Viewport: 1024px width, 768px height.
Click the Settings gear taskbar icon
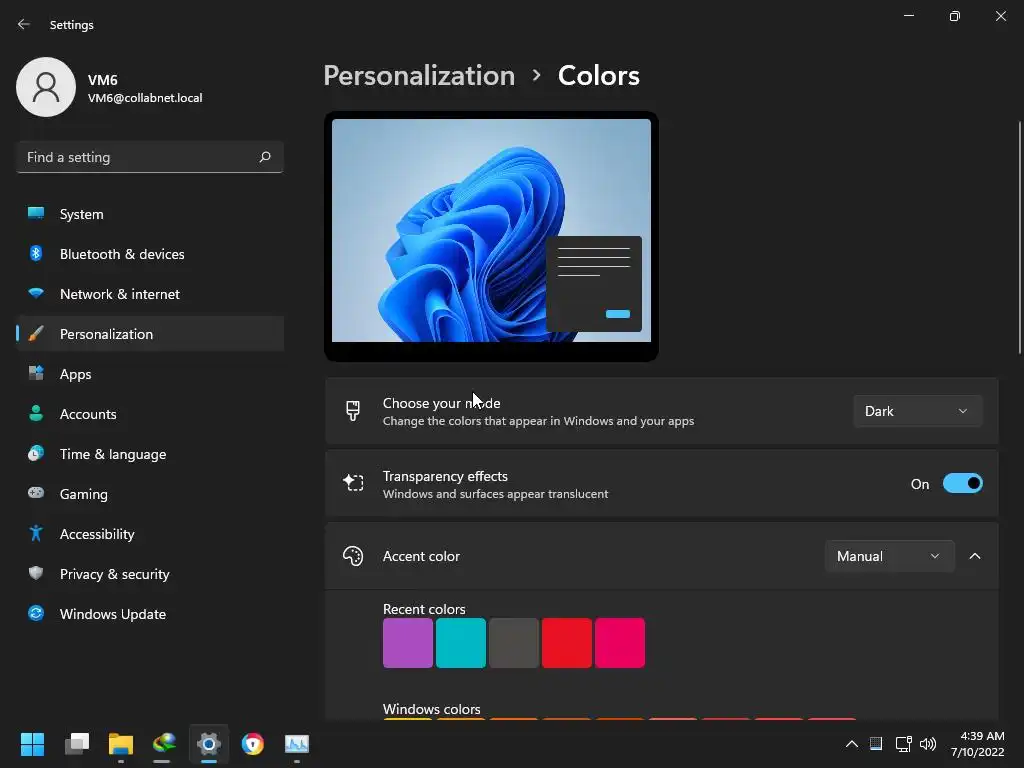click(209, 744)
